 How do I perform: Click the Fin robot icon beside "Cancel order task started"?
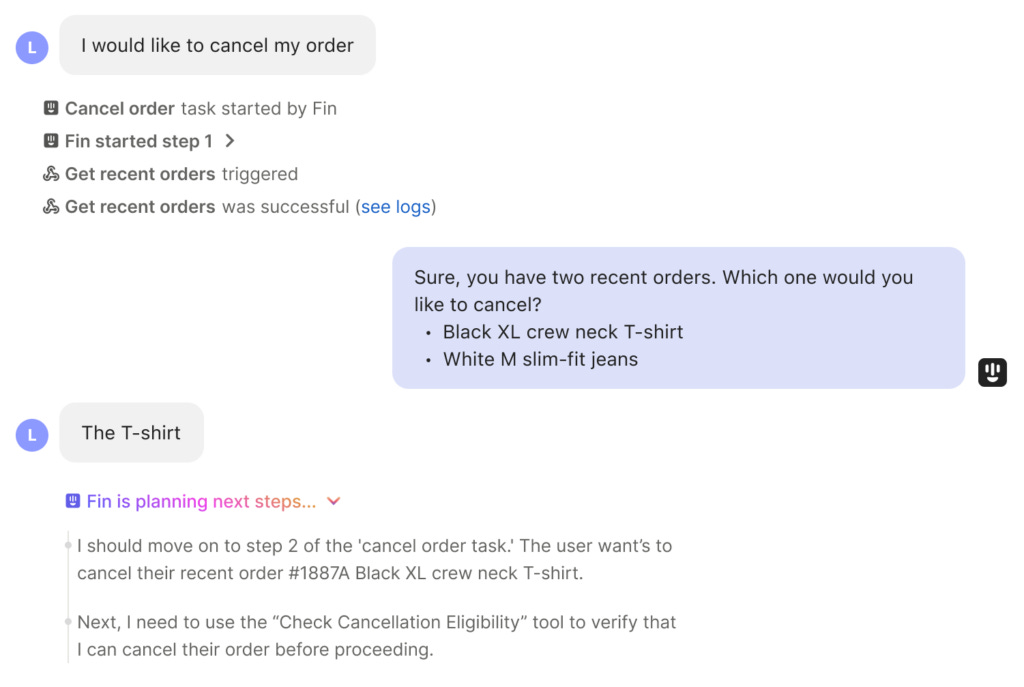click(52, 108)
